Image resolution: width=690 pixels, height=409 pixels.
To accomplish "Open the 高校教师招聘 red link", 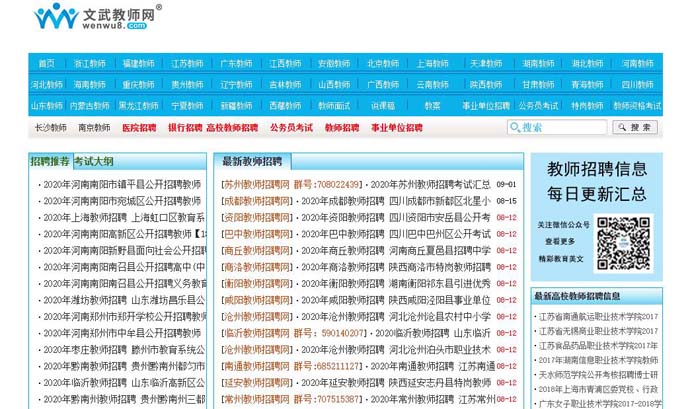I will click(x=232, y=128).
